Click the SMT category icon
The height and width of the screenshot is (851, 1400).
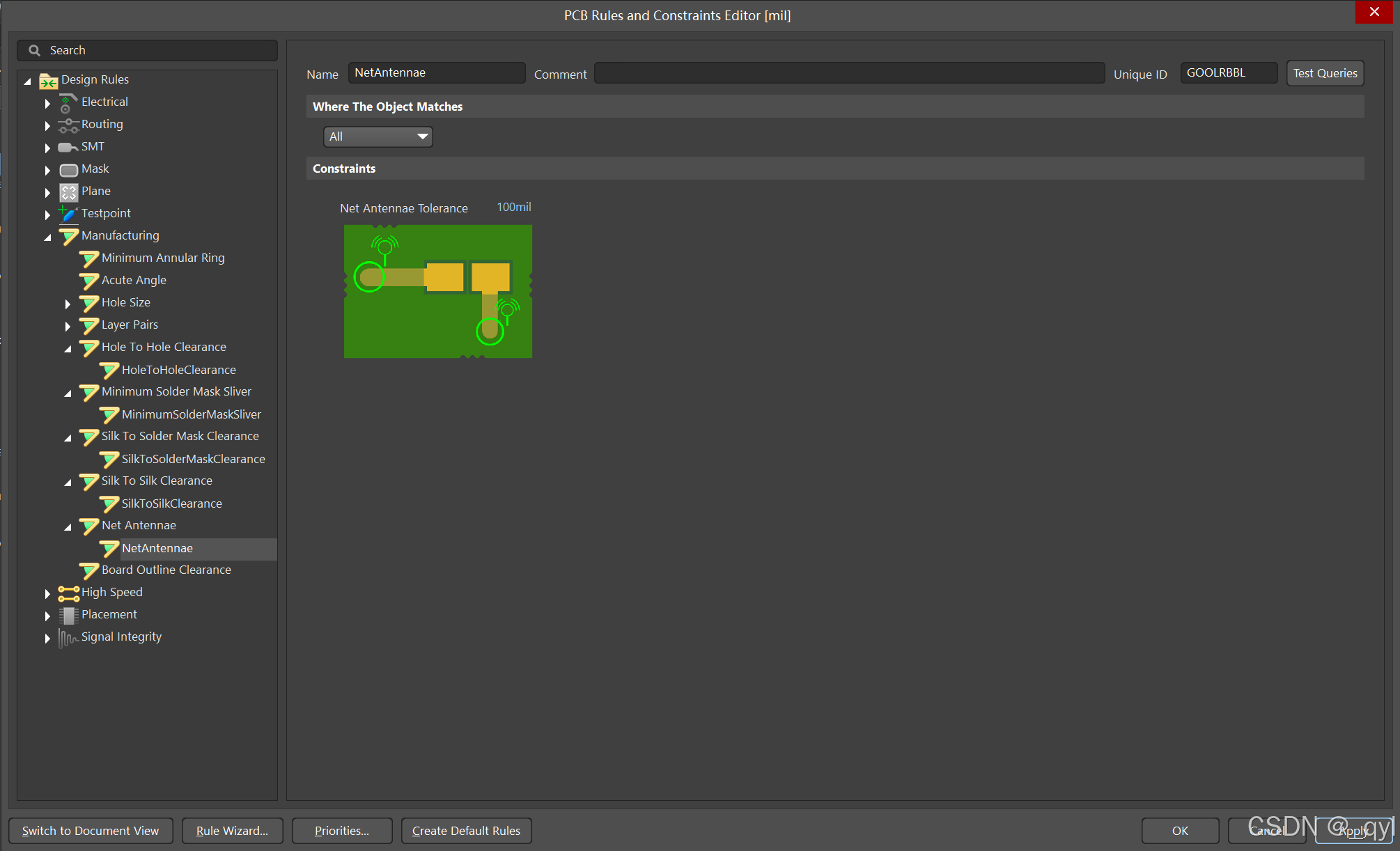(x=68, y=147)
